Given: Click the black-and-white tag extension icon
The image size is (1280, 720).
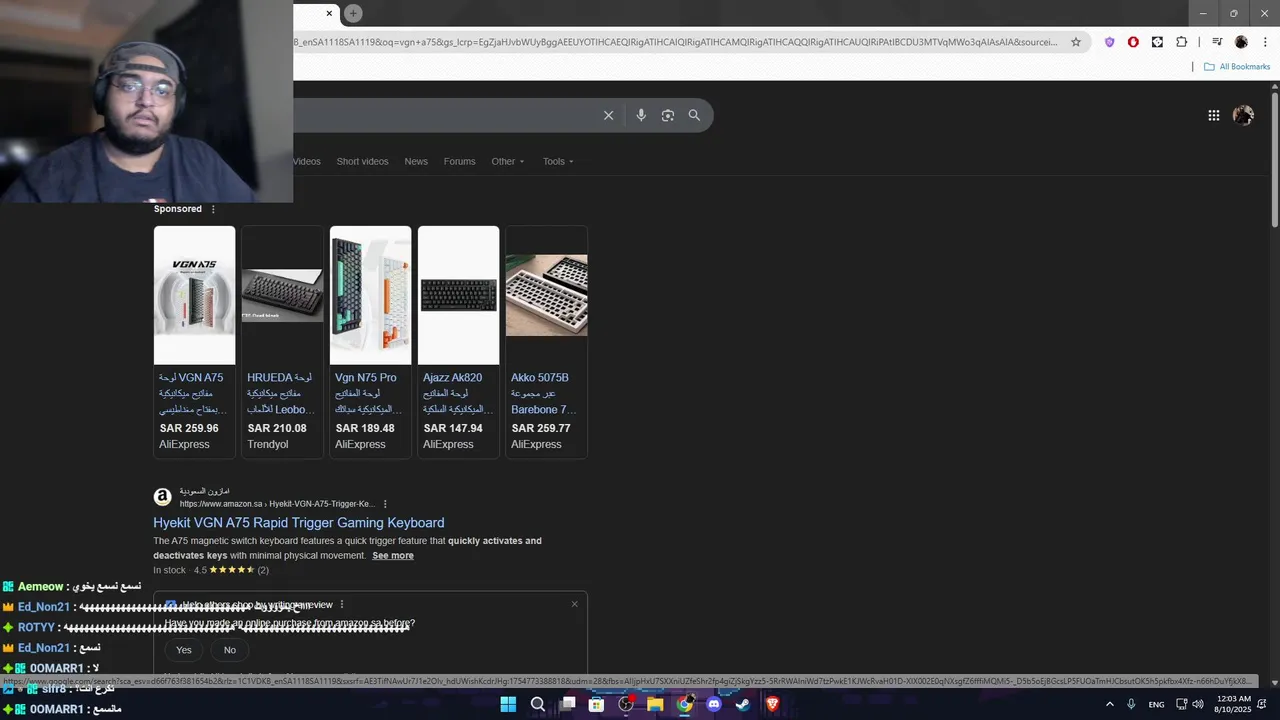Looking at the screenshot, I should click(1157, 42).
